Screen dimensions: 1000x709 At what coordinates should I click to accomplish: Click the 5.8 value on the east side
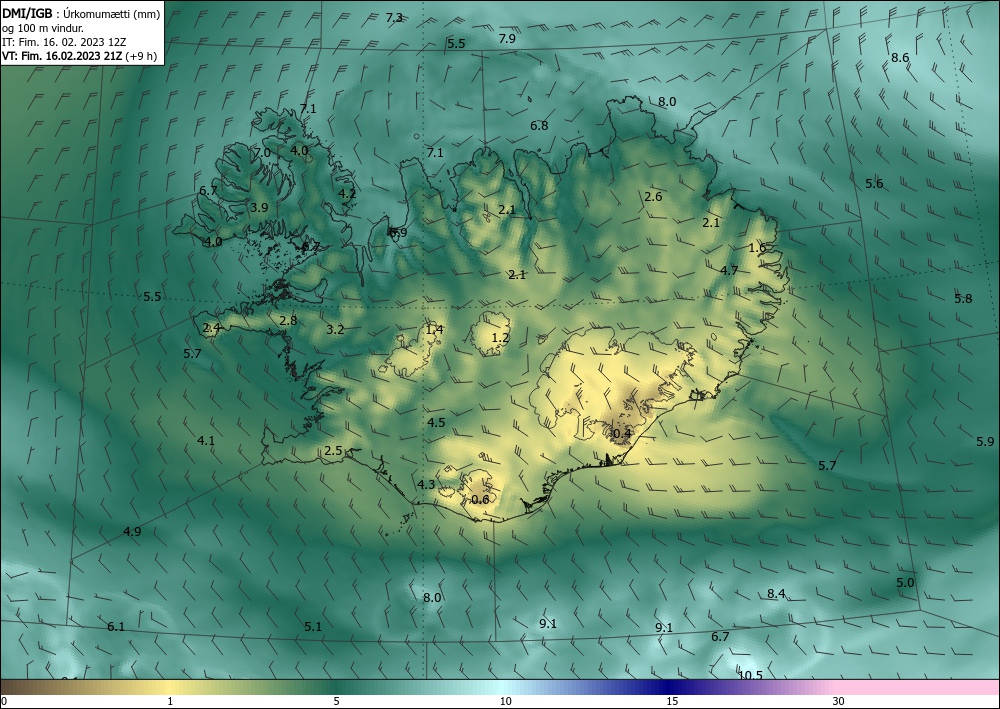pyautogui.click(x=963, y=298)
